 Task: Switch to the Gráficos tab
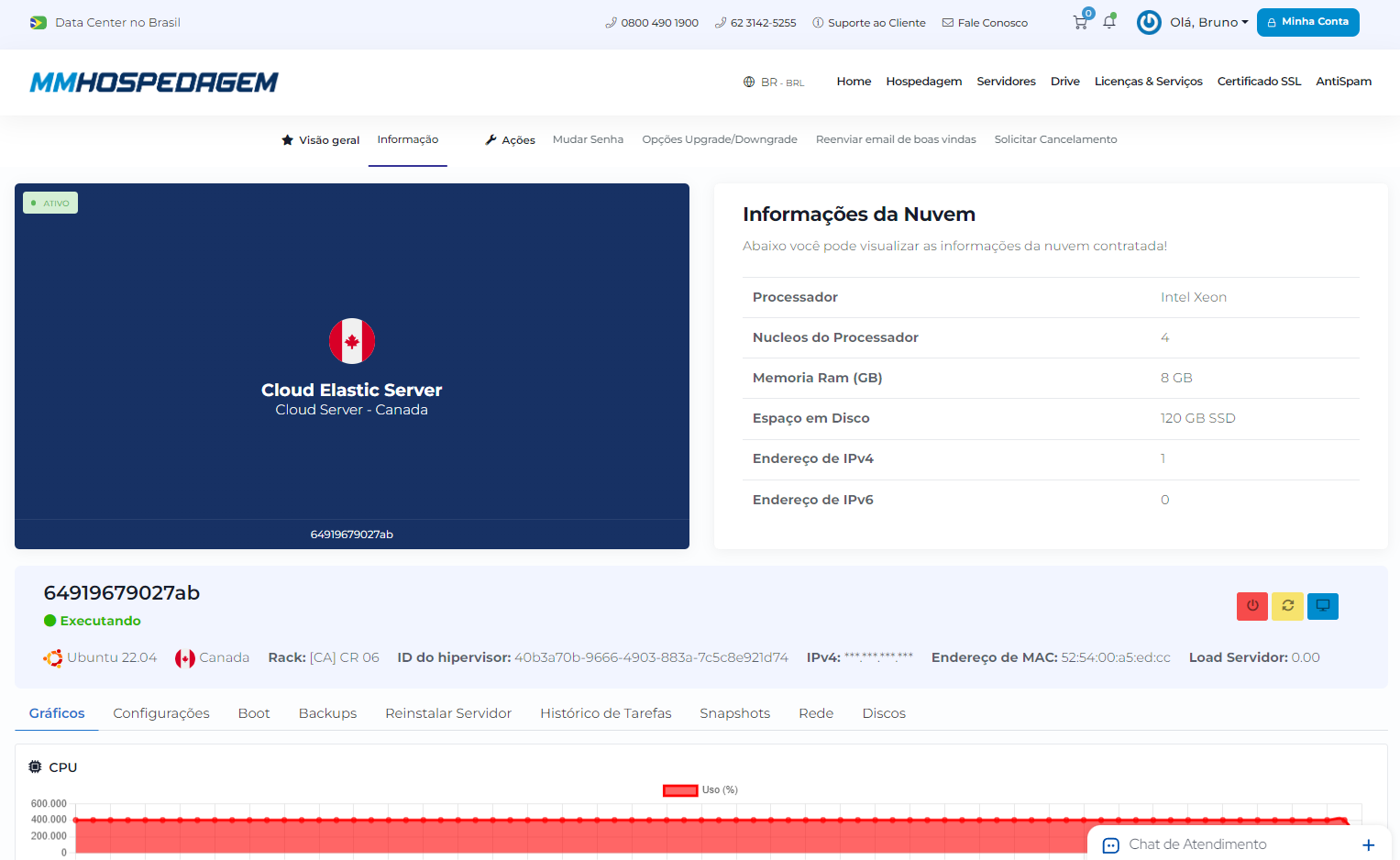(x=57, y=713)
